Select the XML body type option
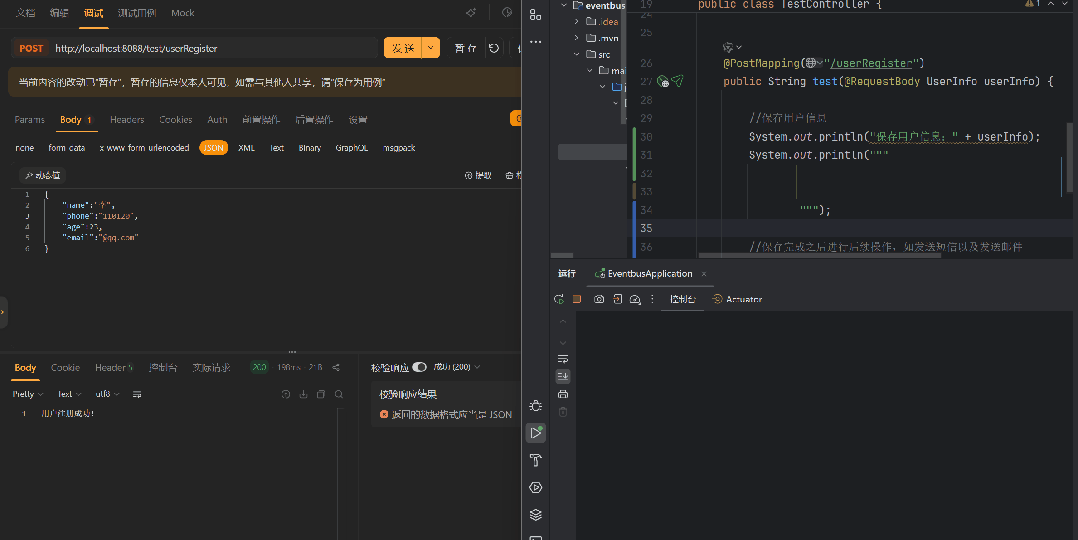Image resolution: width=1078 pixels, height=540 pixels. [x=246, y=148]
